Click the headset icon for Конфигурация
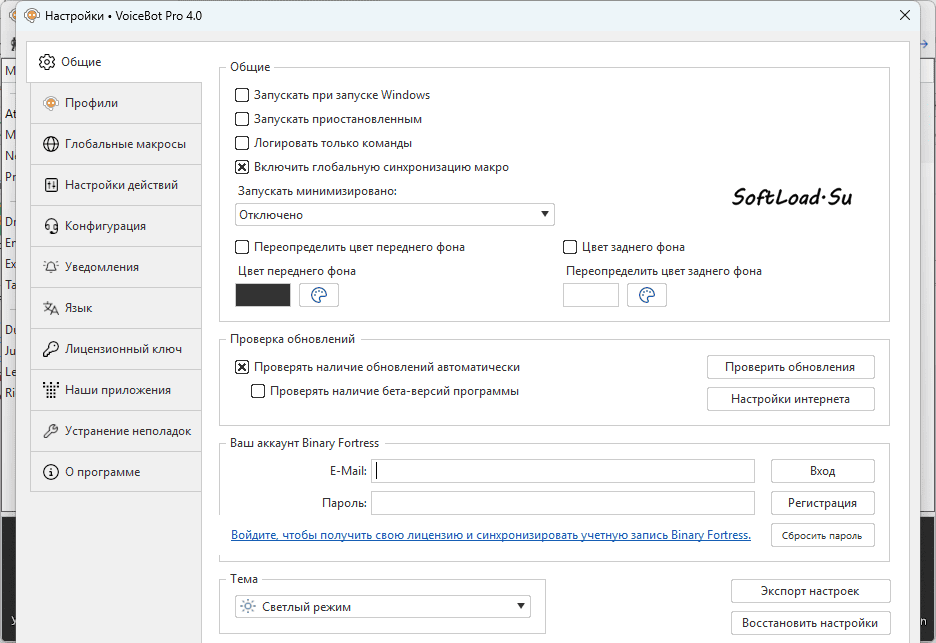The width and height of the screenshot is (936, 643). tap(51, 226)
